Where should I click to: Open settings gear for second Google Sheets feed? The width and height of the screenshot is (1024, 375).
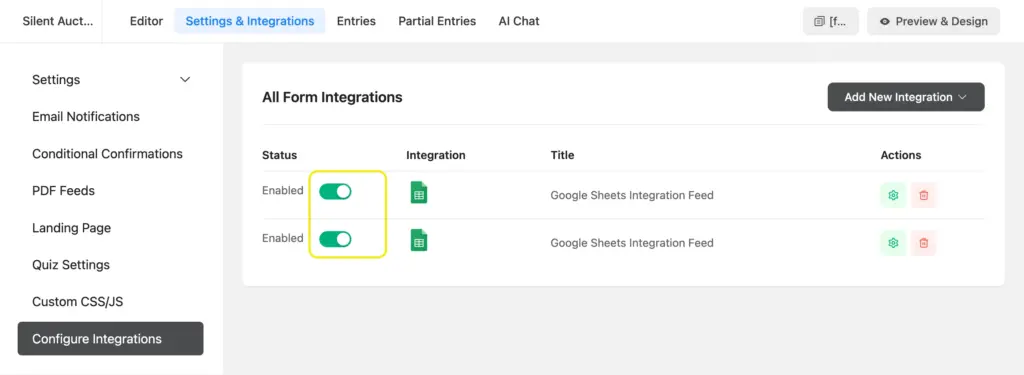point(893,243)
